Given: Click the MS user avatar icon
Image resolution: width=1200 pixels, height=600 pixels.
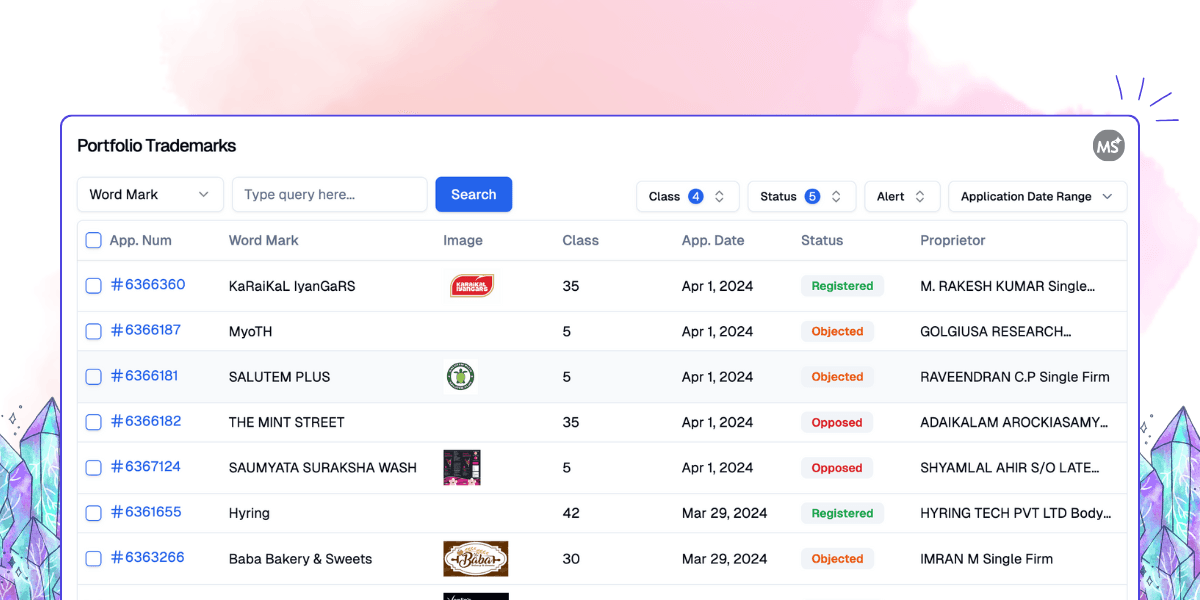Looking at the screenshot, I should (x=1108, y=146).
